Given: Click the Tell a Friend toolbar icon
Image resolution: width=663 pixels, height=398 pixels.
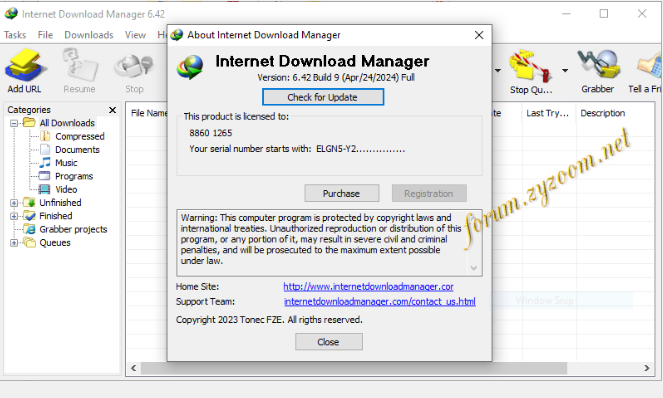Looking at the screenshot, I should 650,66.
